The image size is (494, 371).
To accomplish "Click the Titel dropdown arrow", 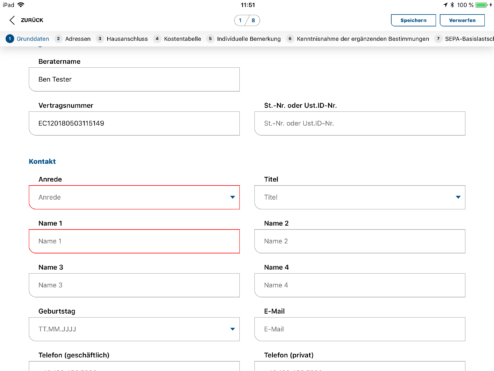I will pos(458,197).
